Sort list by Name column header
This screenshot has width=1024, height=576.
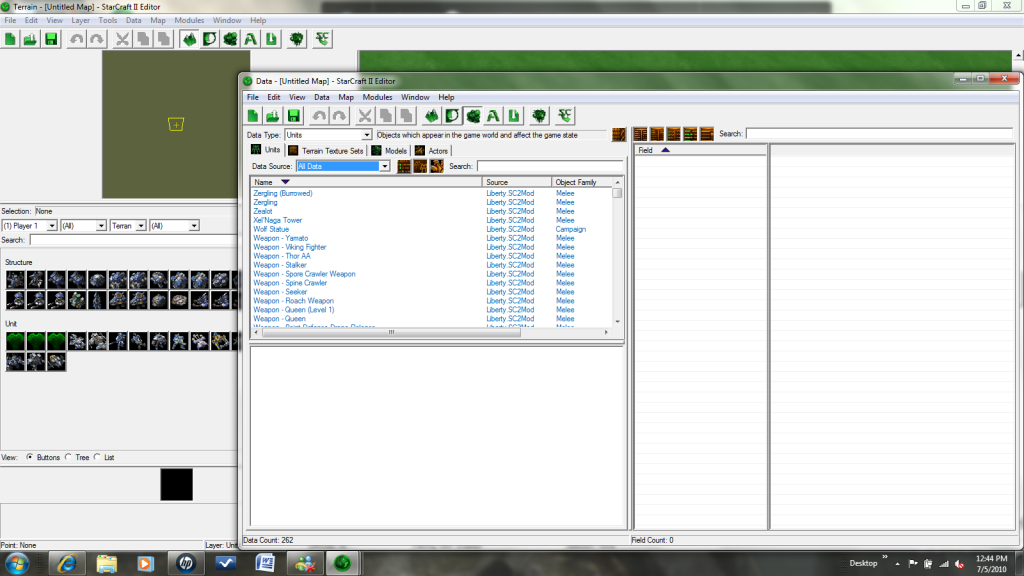coord(366,182)
